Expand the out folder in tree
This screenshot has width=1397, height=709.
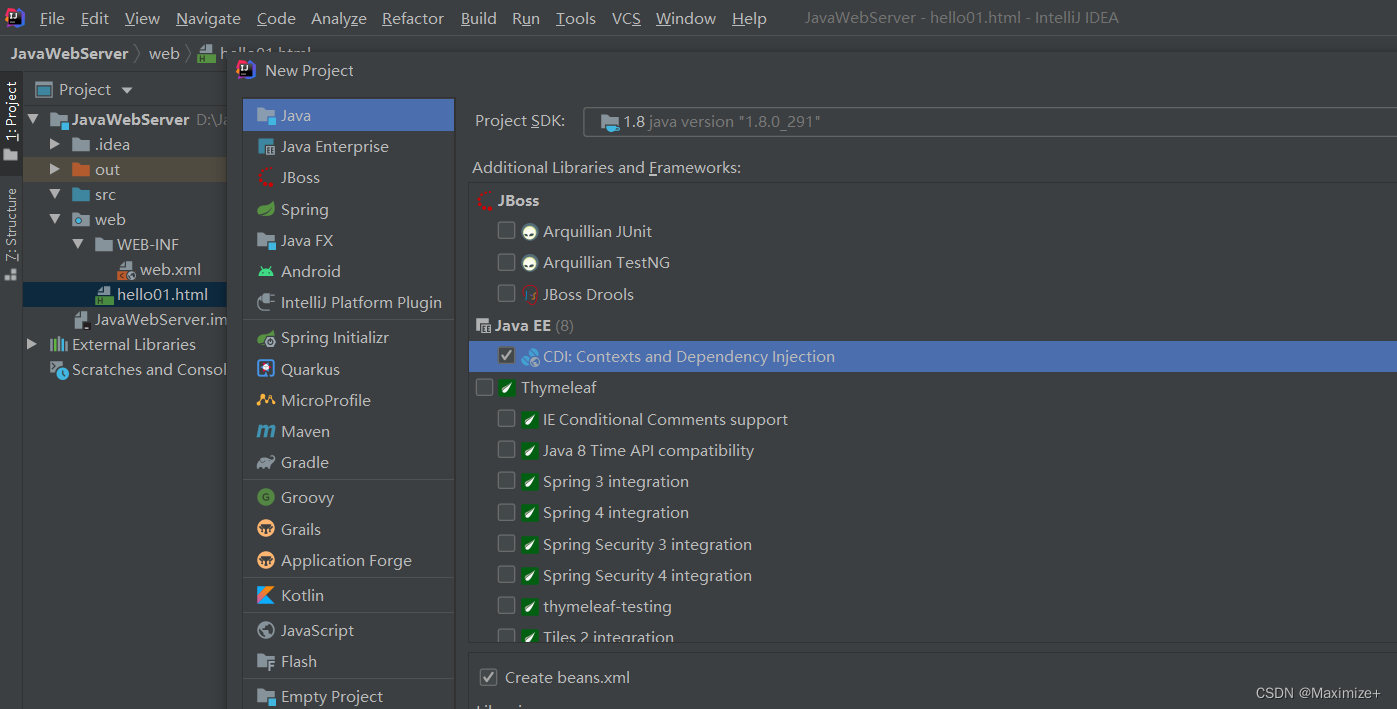[55, 169]
